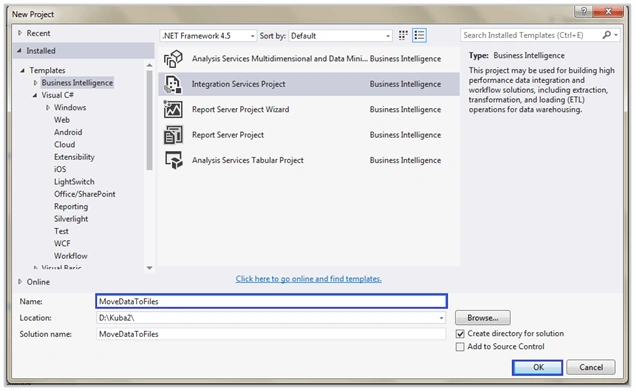Select the Office/SharePoint template category
The image size is (635, 391).
85,194
